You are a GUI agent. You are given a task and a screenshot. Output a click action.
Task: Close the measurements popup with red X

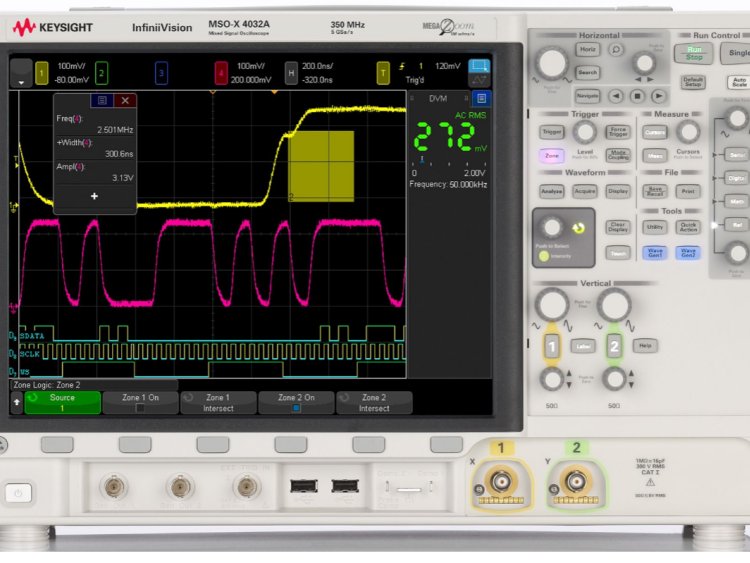pos(125,100)
